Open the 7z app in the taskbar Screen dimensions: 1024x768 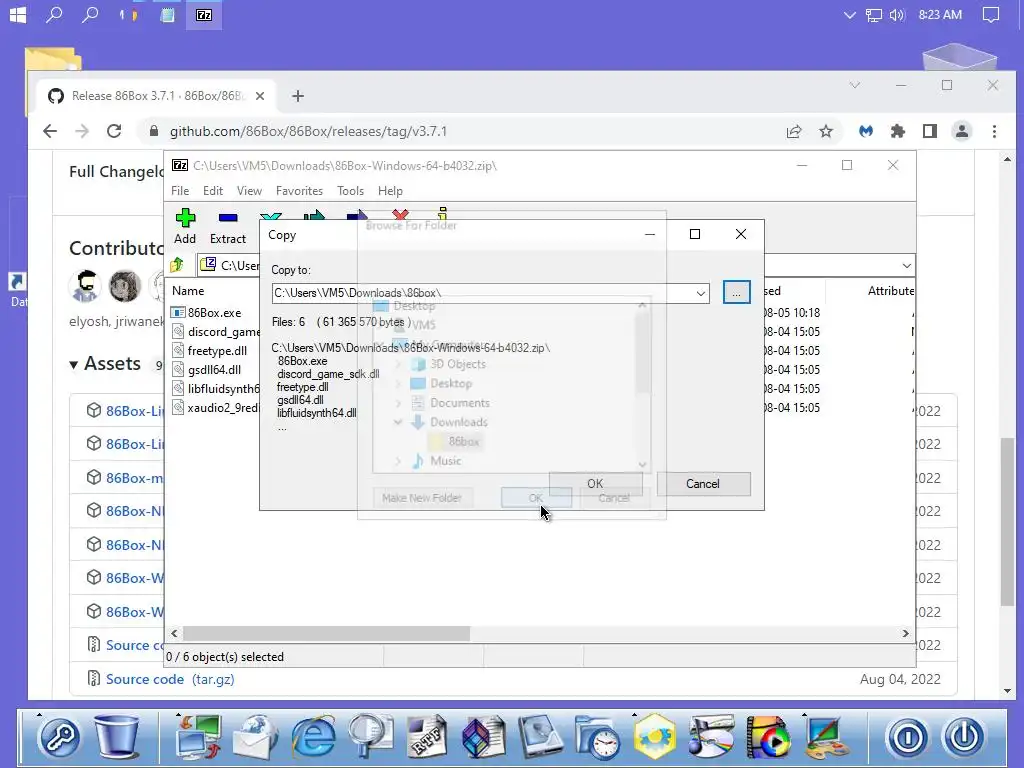204,14
